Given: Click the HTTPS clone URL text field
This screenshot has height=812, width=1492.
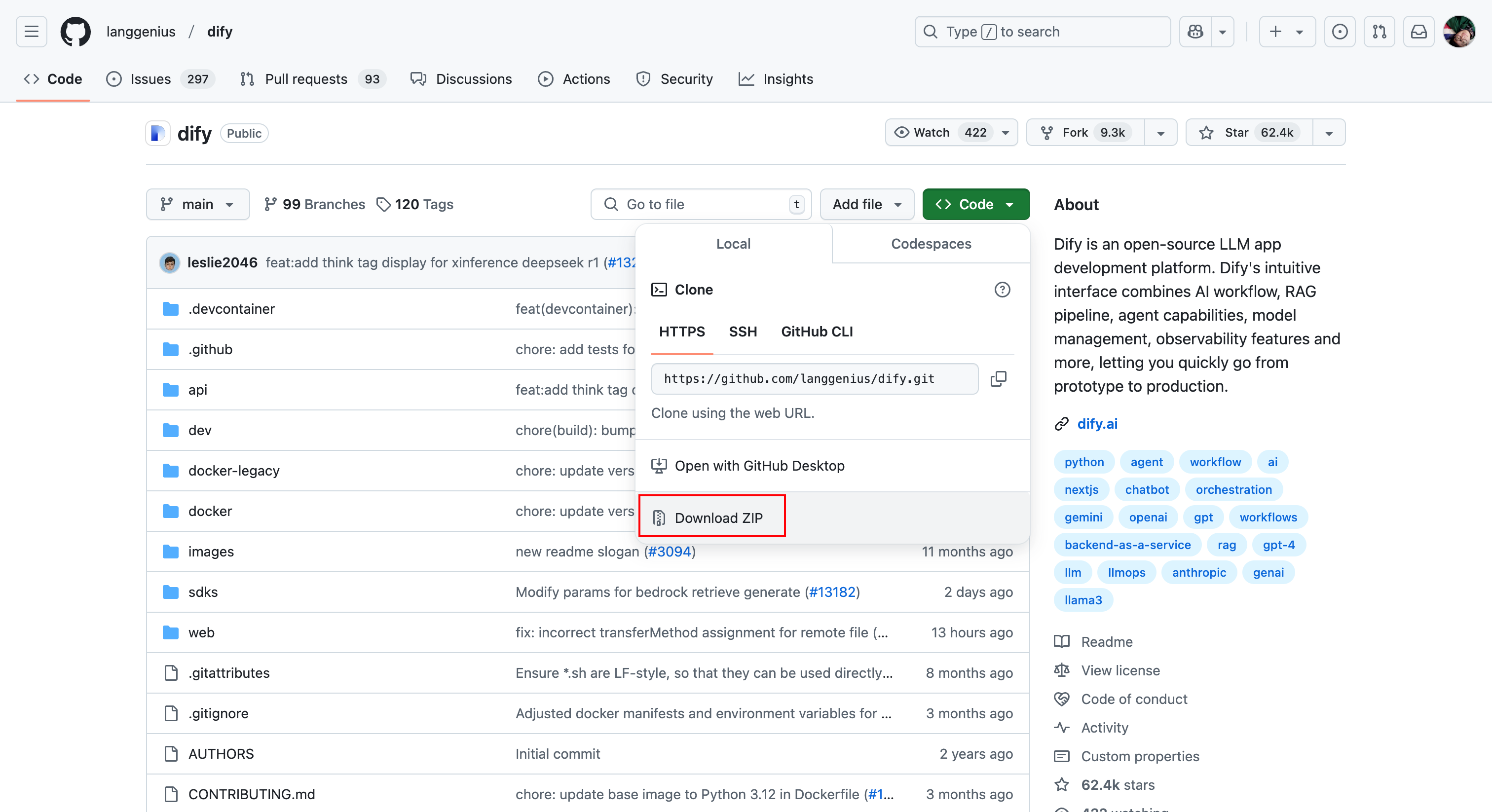Looking at the screenshot, I should pyautogui.click(x=815, y=379).
